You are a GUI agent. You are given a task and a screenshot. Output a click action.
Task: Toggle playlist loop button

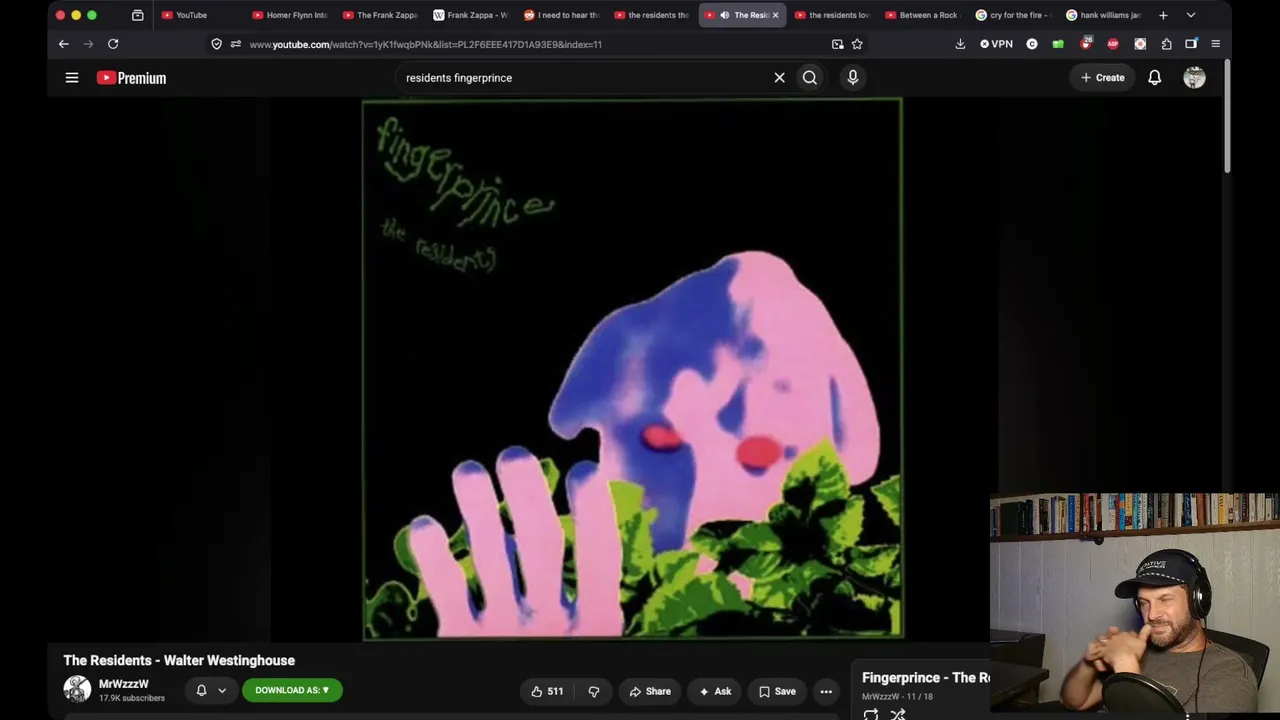(871, 714)
